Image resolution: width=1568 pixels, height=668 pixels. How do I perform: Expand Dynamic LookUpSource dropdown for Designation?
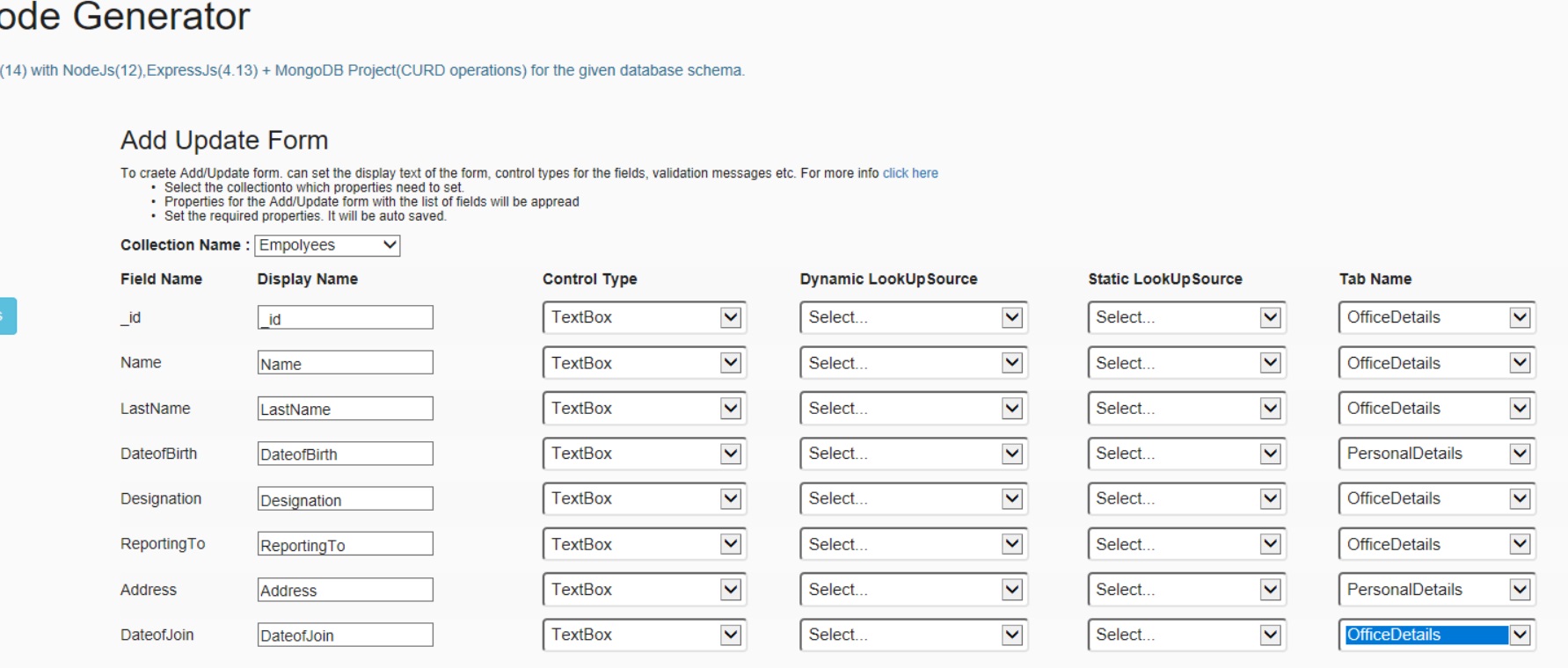pos(913,499)
